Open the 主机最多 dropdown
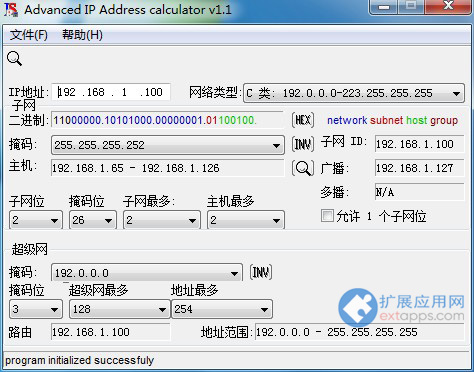The image size is (474, 372). tap(246, 220)
